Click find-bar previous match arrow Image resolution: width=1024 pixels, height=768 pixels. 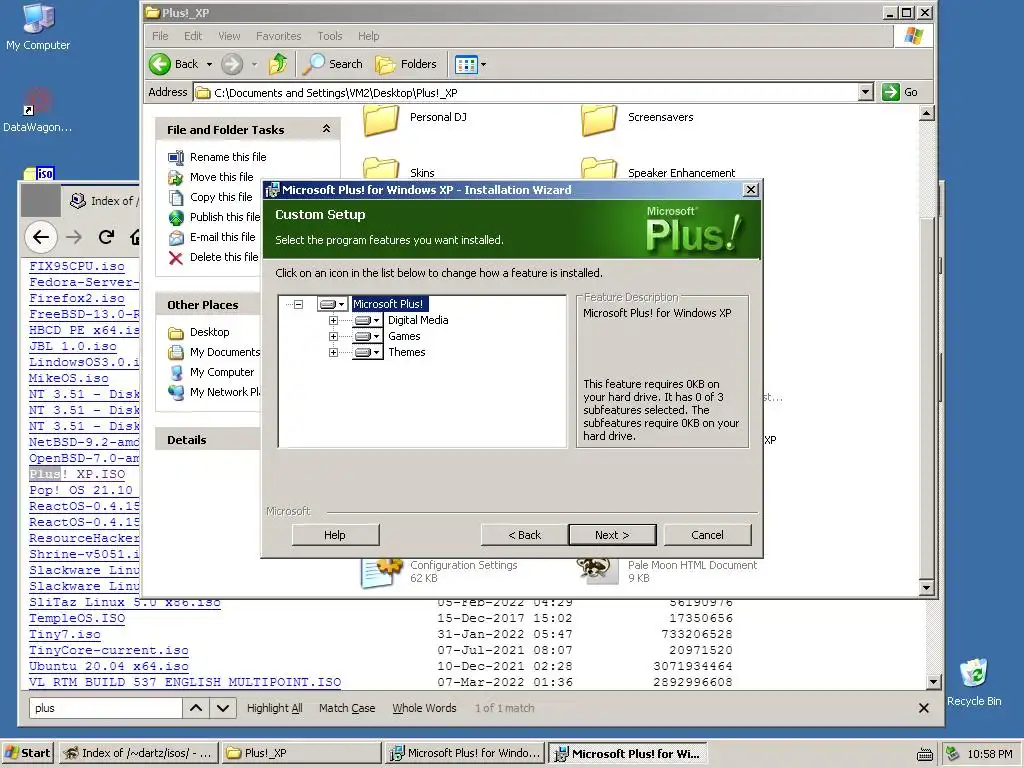[196, 708]
